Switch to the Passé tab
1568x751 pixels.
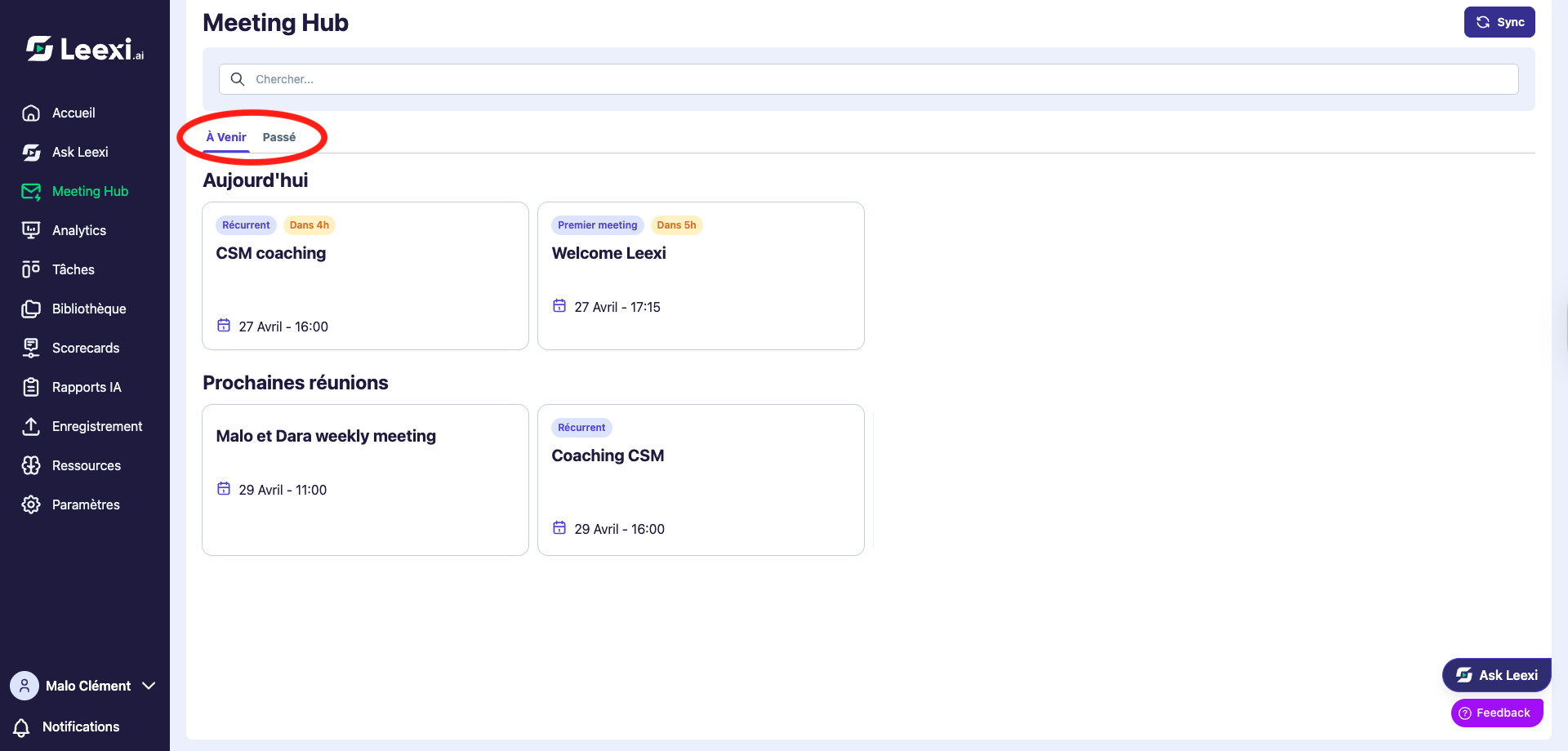pos(279,137)
